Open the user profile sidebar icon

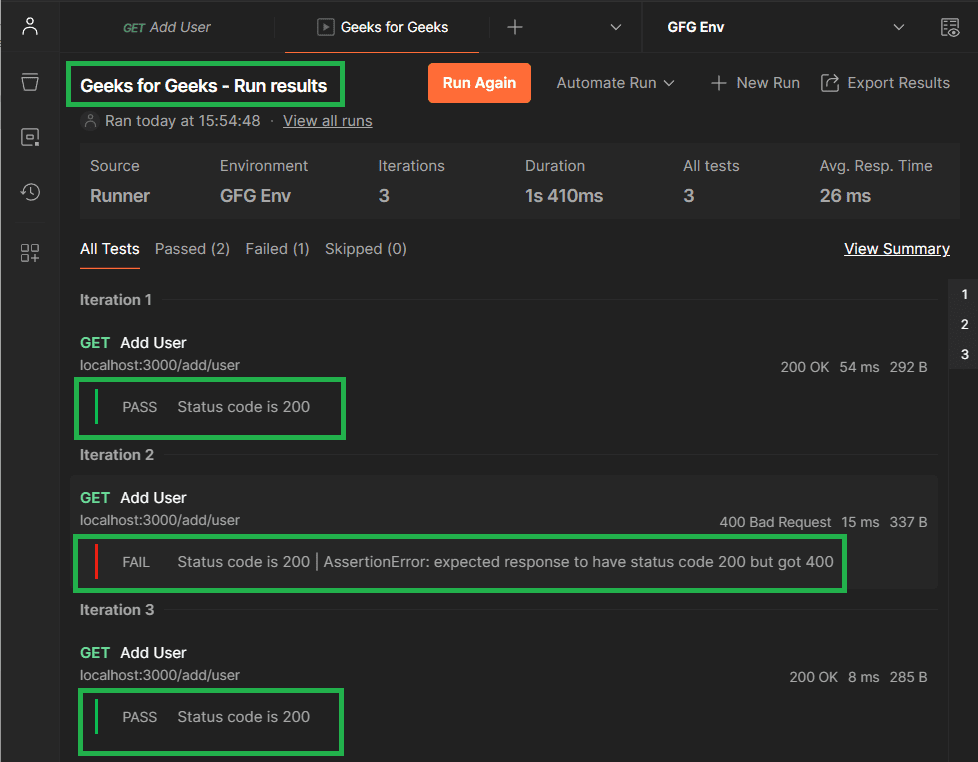[x=30, y=27]
